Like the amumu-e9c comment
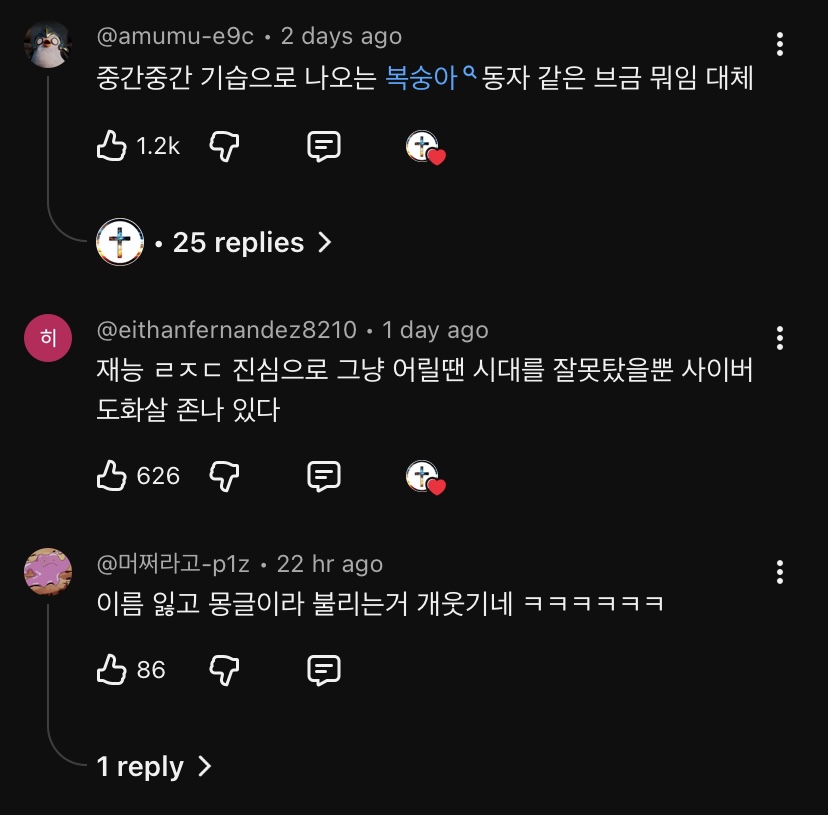This screenshot has height=815, width=828. pos(111,147)
